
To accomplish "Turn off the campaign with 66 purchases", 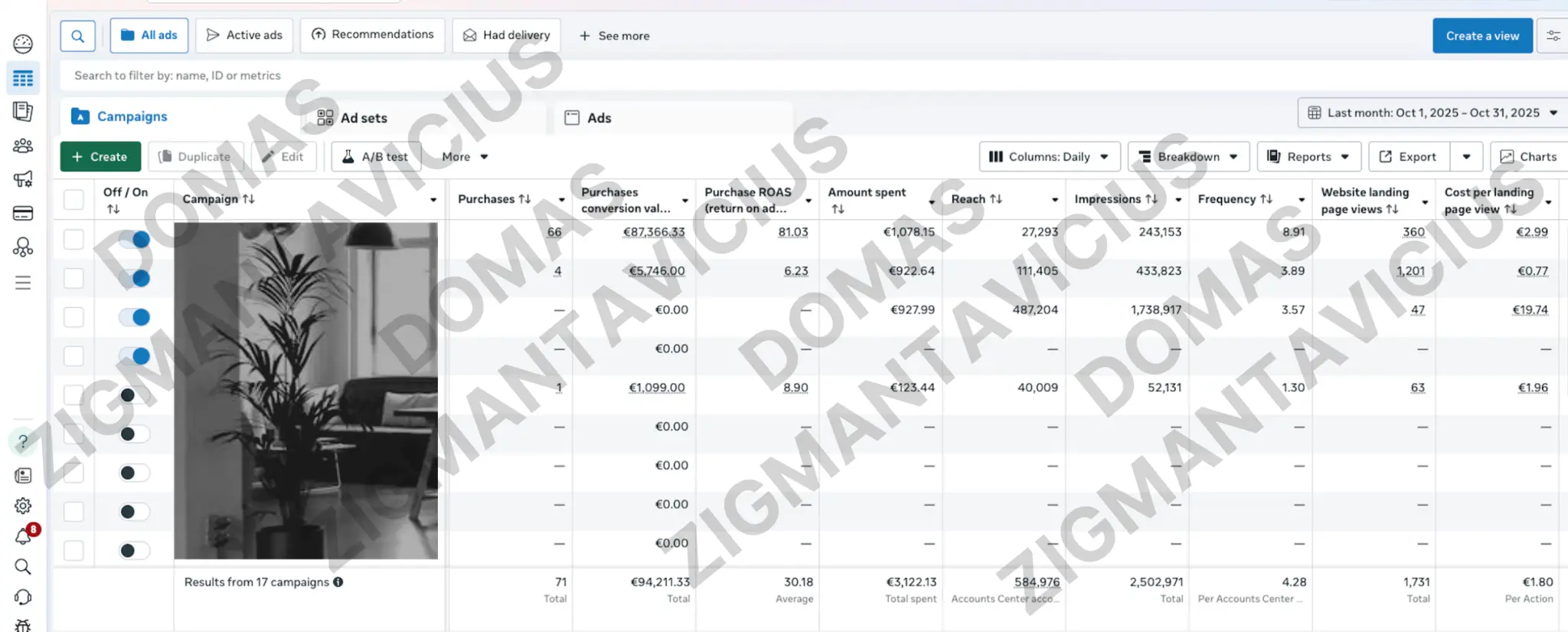I will pos(134,240).
